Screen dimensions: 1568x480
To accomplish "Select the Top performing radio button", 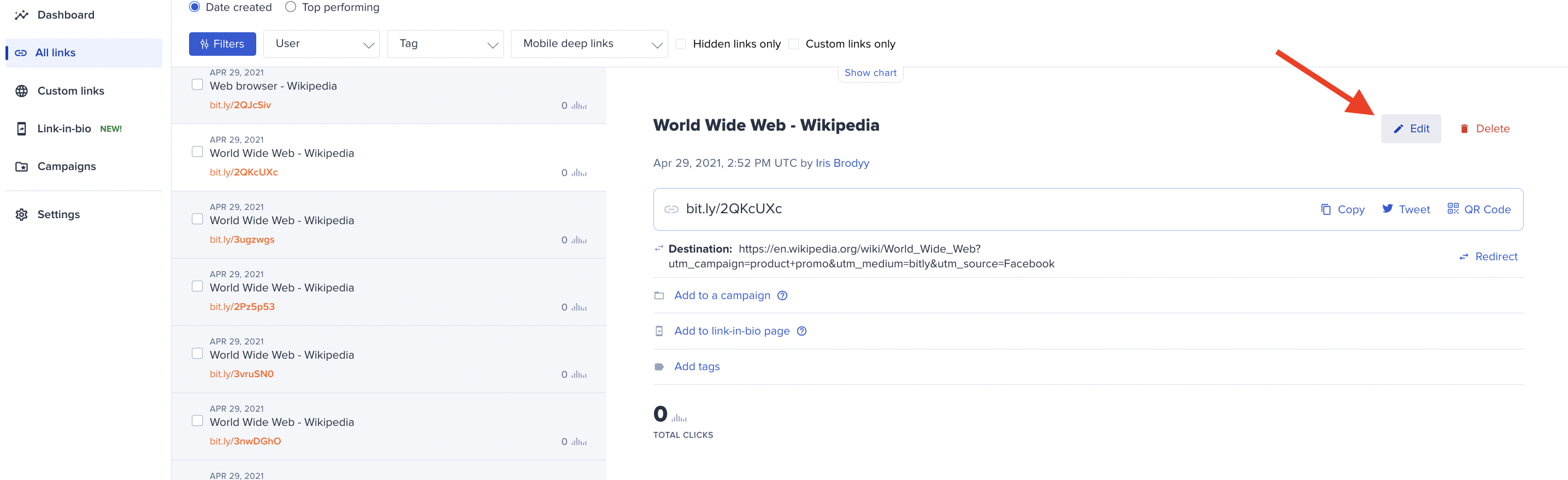I will tap(290, 7).
